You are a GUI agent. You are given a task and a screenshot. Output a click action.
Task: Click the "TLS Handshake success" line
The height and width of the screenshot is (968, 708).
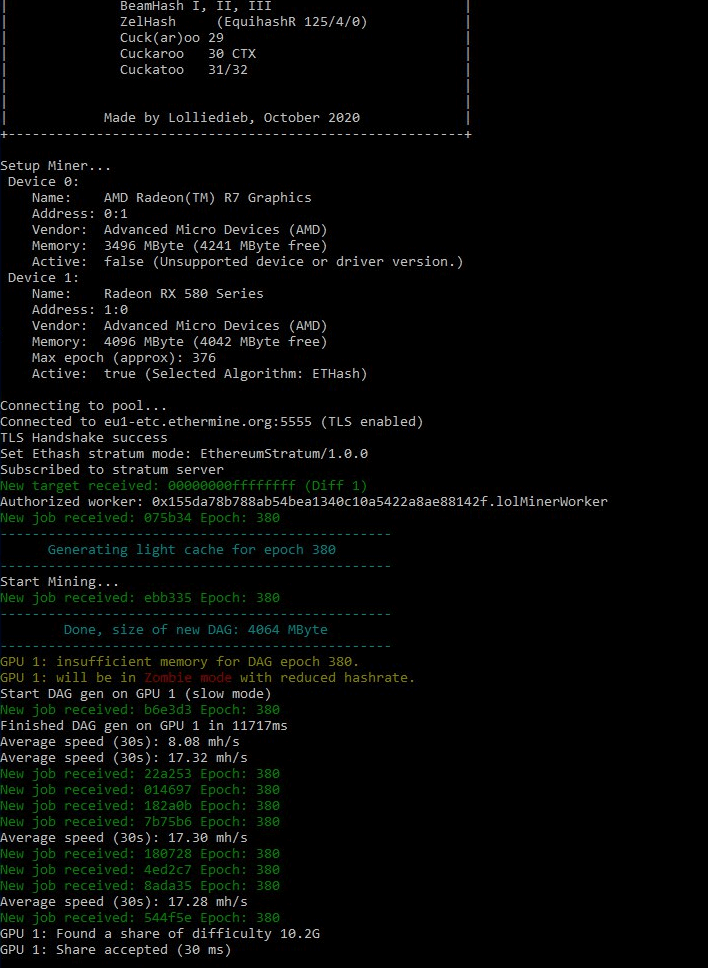point(84,438)
